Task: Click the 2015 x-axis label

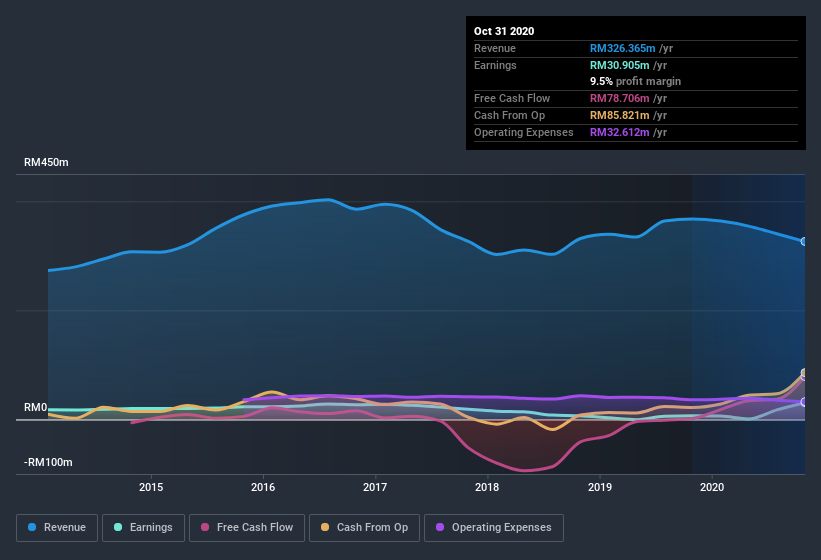Action: tap(151, 487)
